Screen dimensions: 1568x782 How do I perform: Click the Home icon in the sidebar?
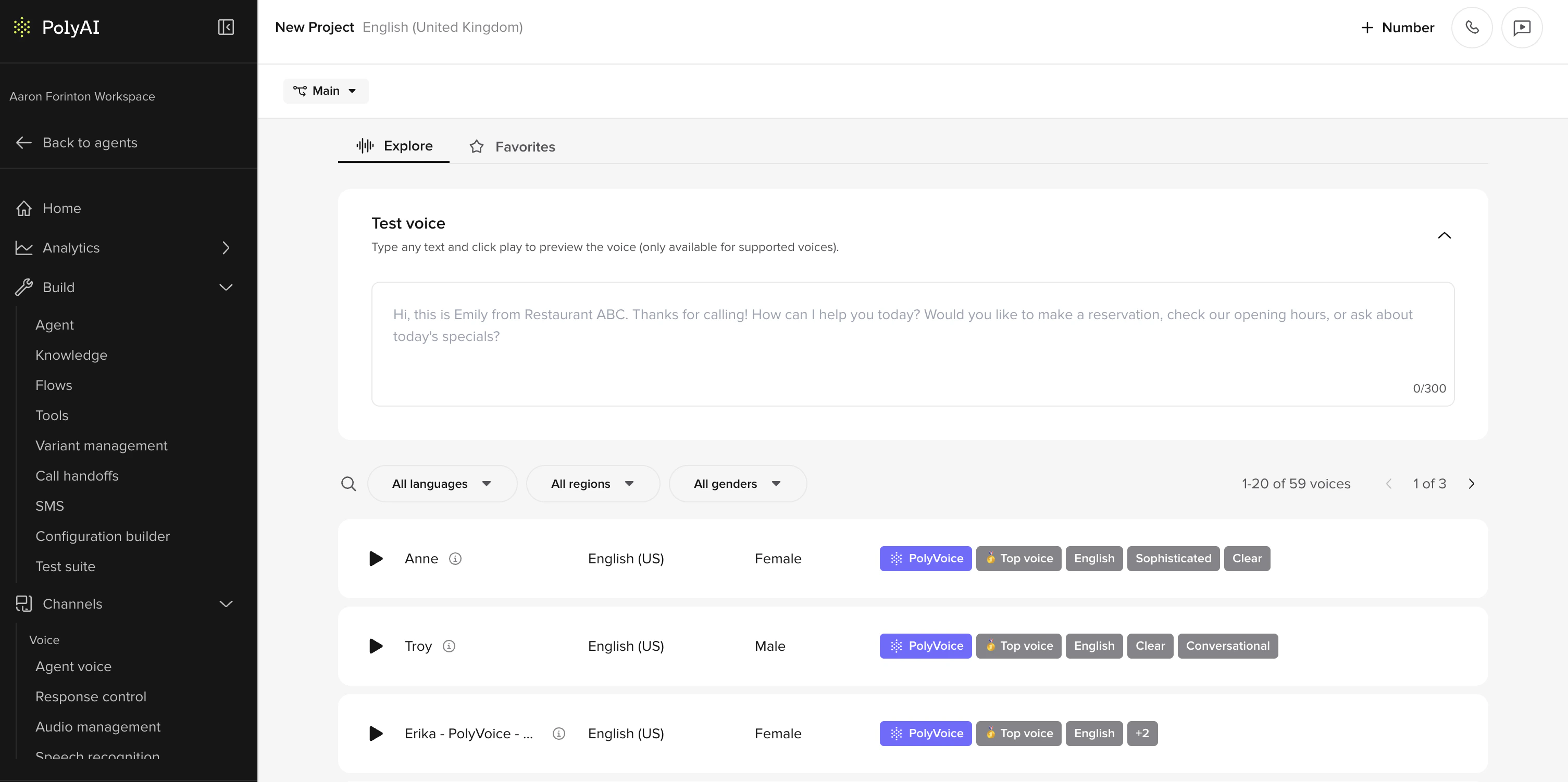click(x=24, y=208)
